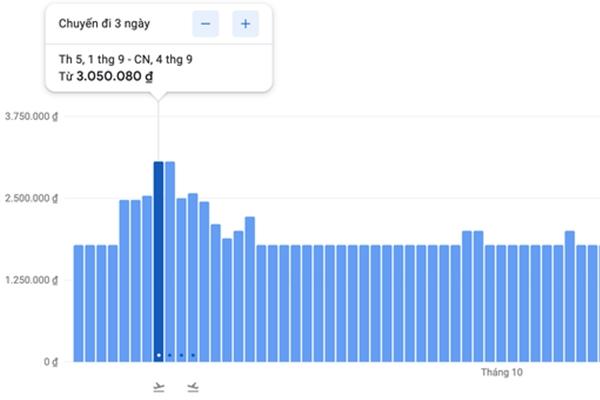Click the first raised bar left of highlighted bar
This screenshot has height=400, width=600.
(x=124, y=280)
